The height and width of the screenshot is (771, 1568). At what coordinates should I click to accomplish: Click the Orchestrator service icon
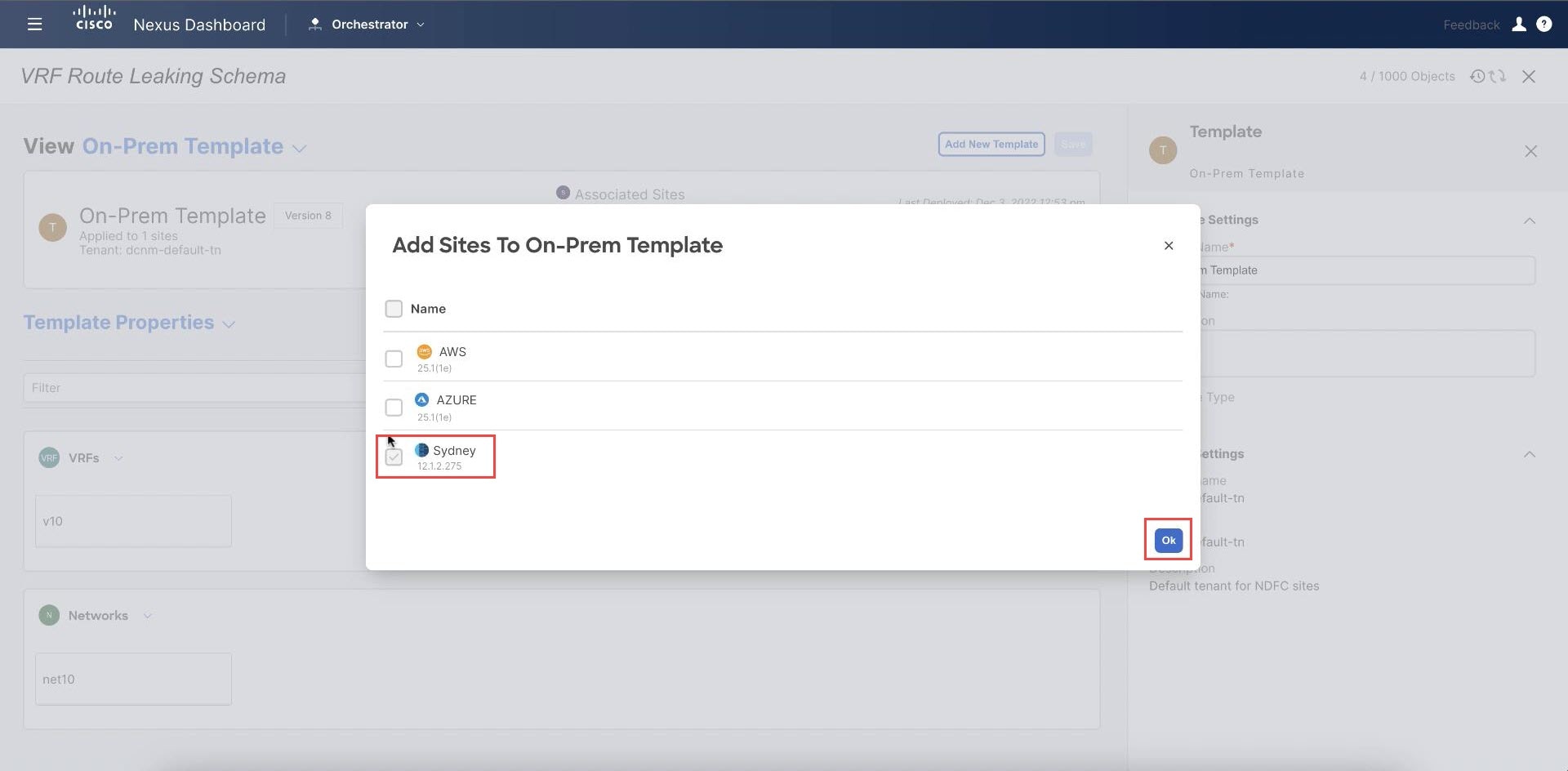tap(314, 25)
